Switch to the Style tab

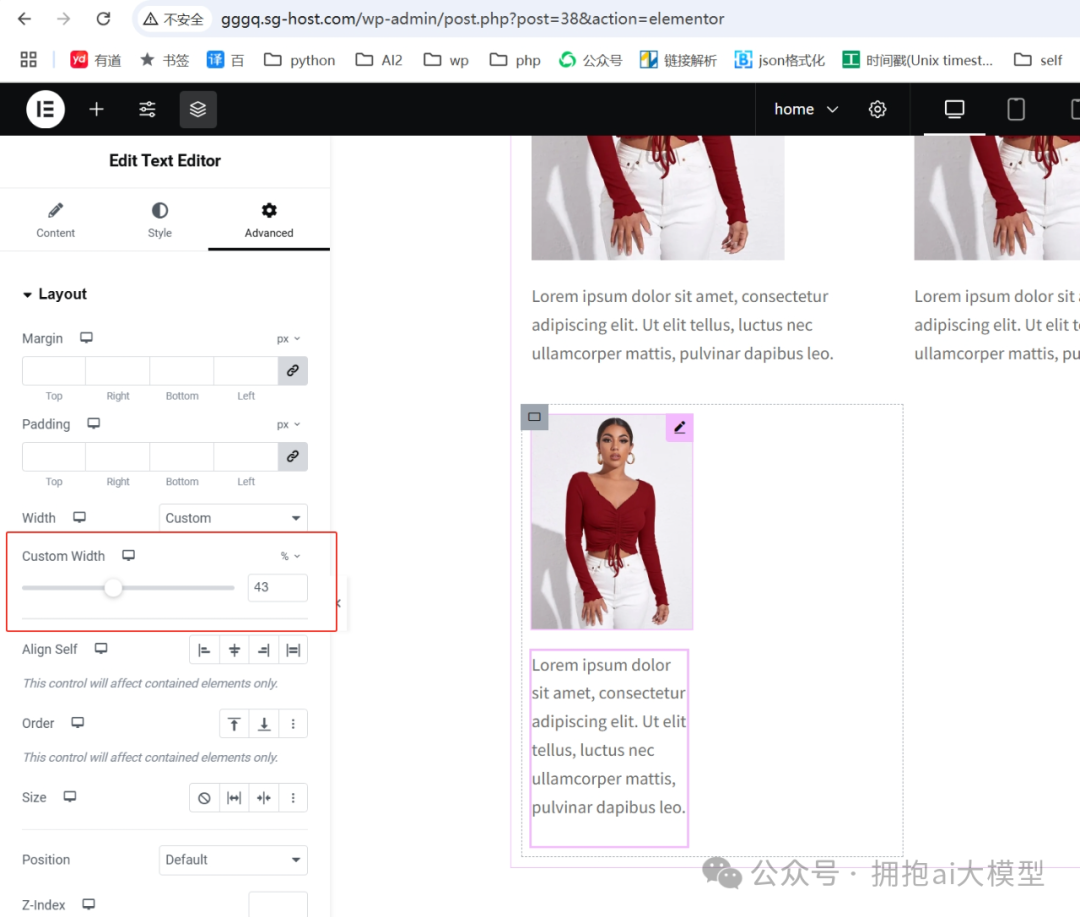pyautogui.click(x=160, y=220)
